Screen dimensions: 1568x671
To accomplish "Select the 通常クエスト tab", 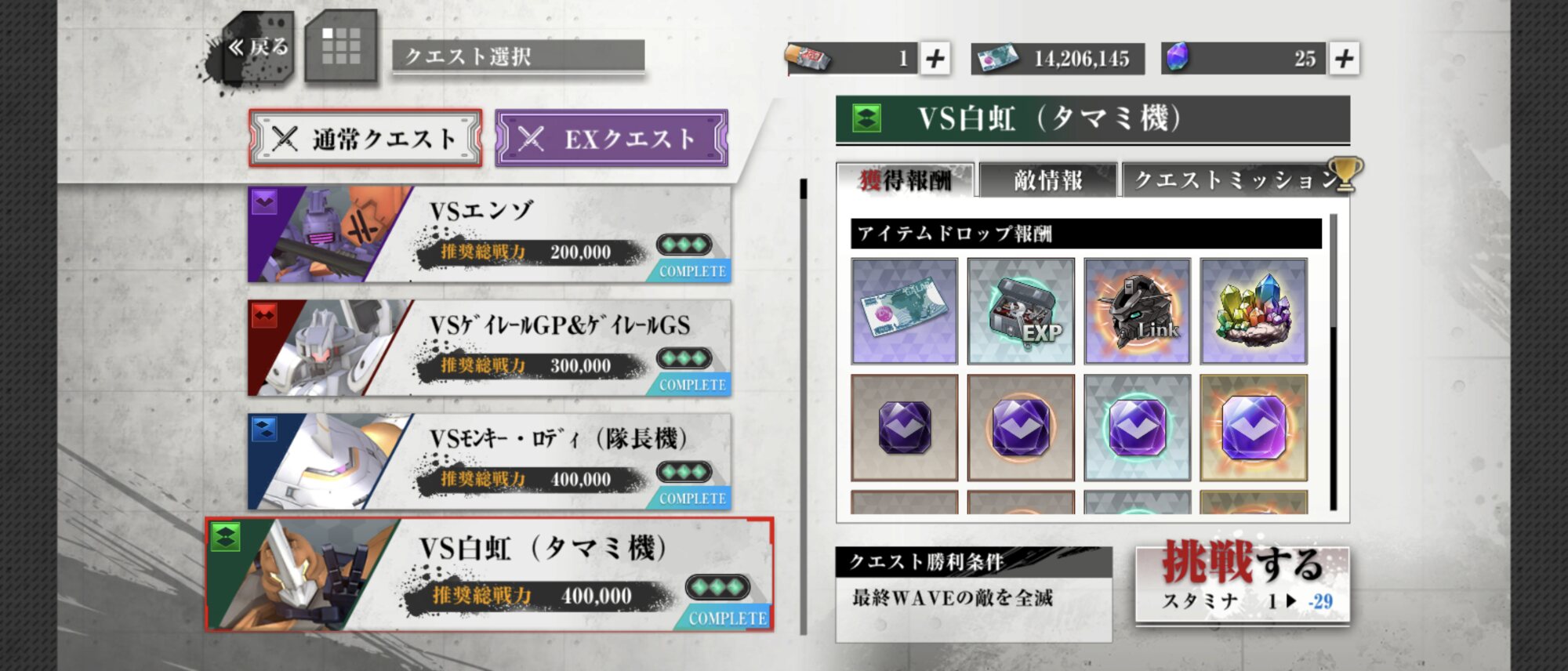I will [365, 139].
